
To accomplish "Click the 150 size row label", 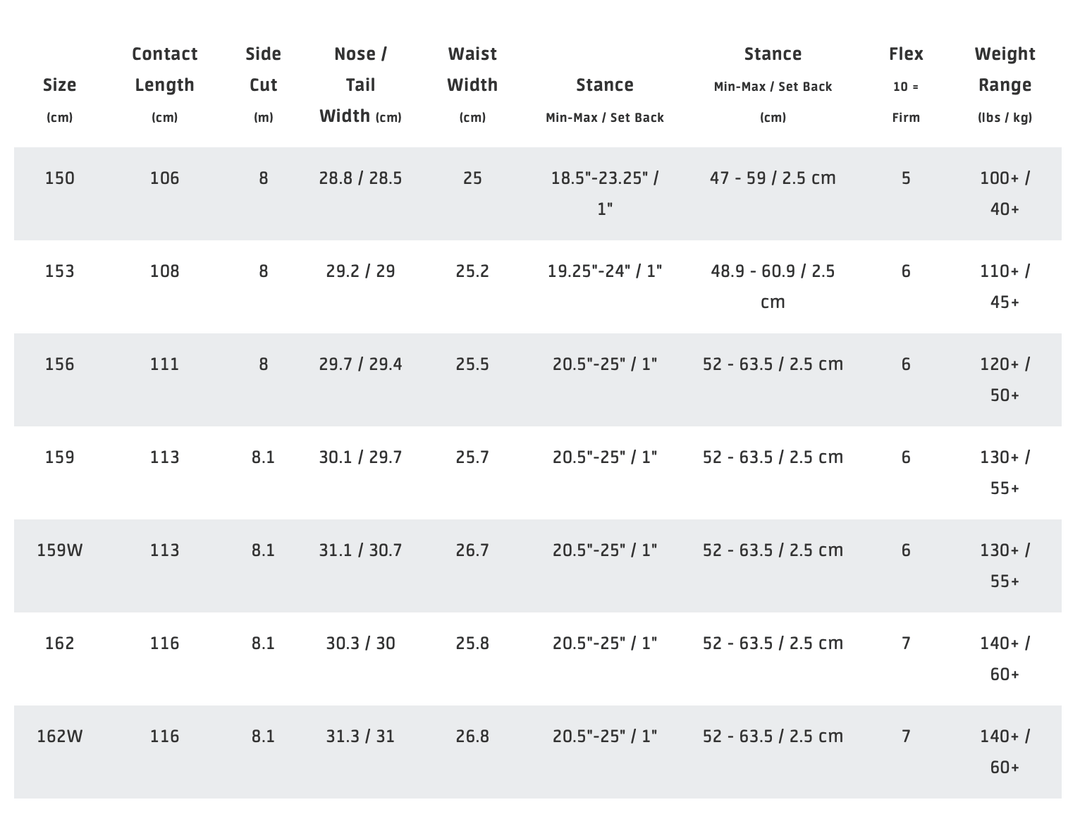I will [60, 178].
